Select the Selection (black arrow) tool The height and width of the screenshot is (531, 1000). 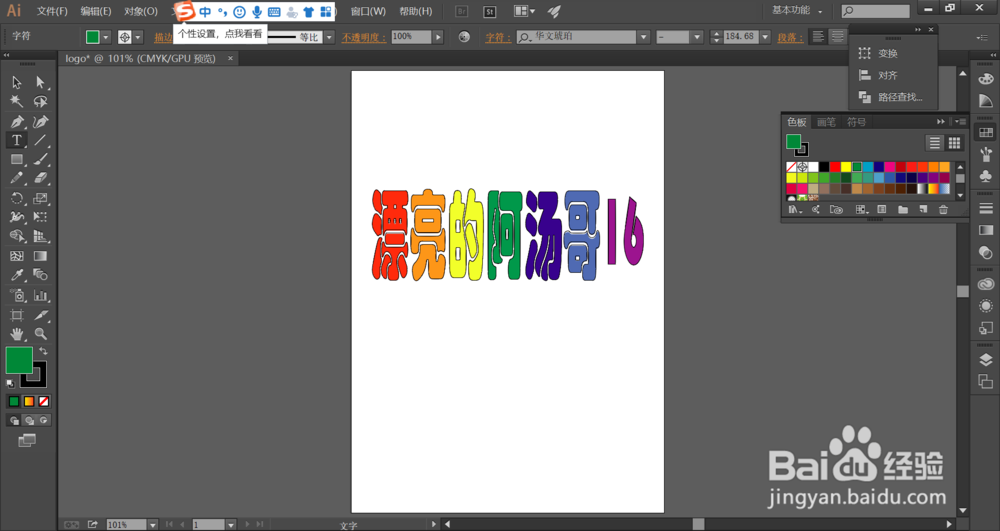[x=17, y=82]
